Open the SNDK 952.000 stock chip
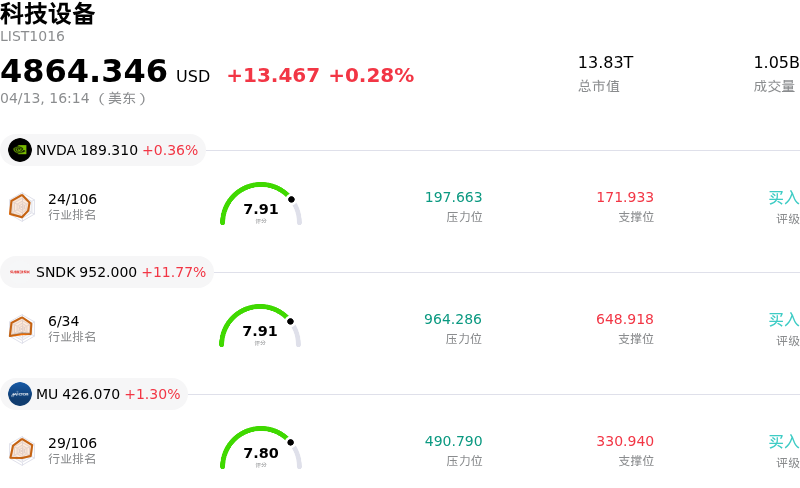The width and height of the screenshot is (800, 488). coord(108,272)
